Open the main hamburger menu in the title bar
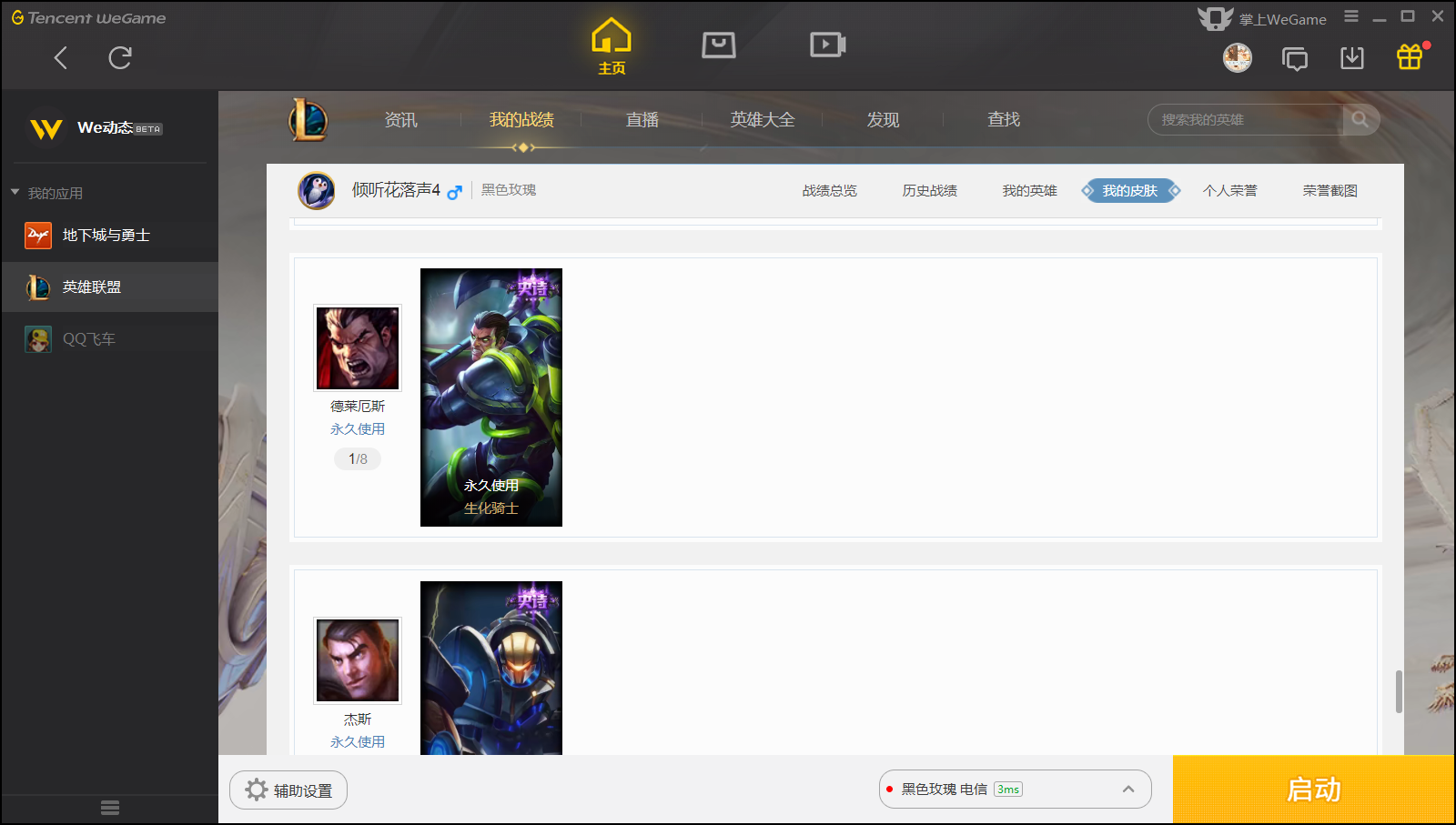 (1351, 16)
